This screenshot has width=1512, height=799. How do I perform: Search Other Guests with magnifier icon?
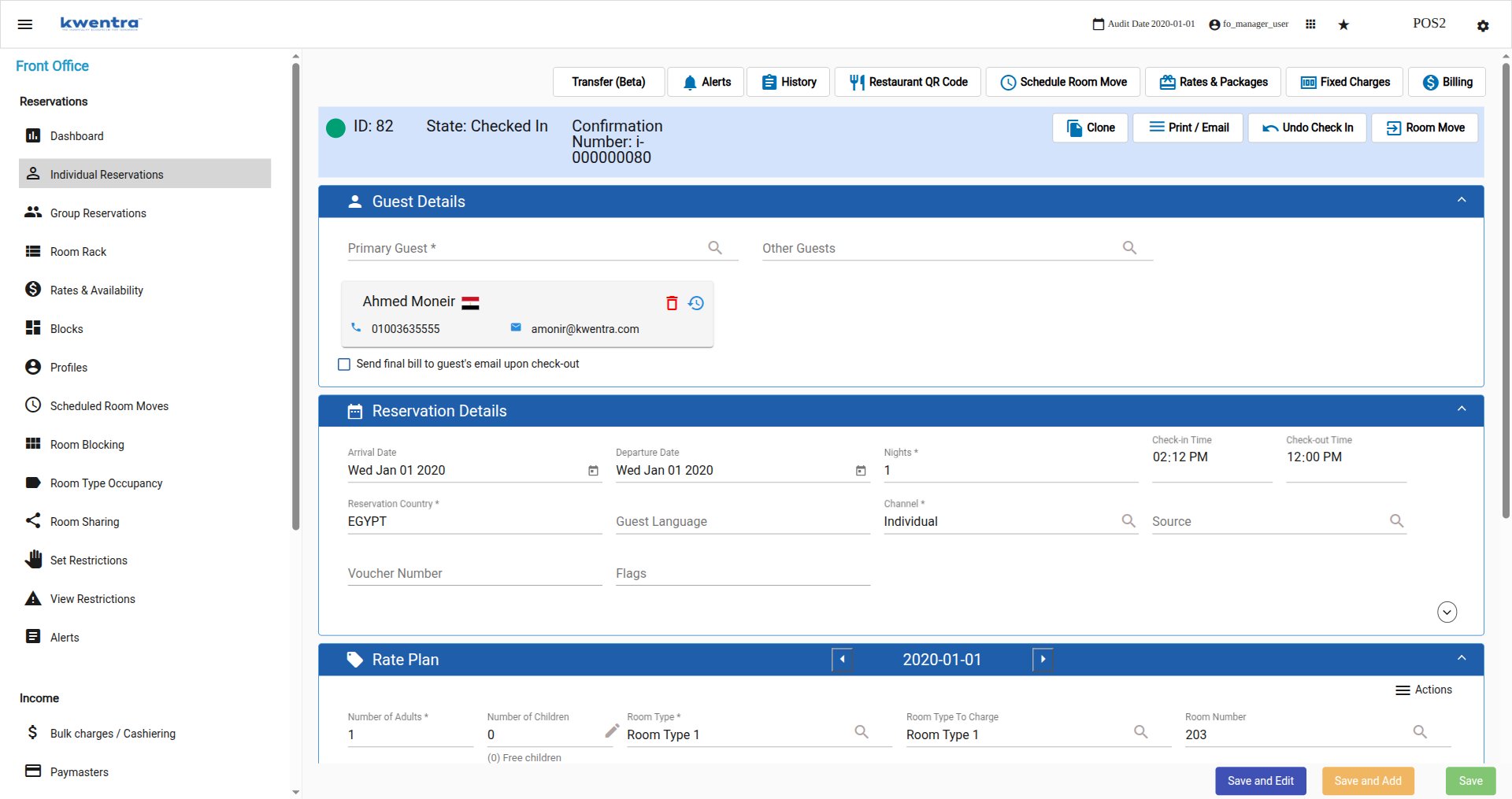(1129, 248)
